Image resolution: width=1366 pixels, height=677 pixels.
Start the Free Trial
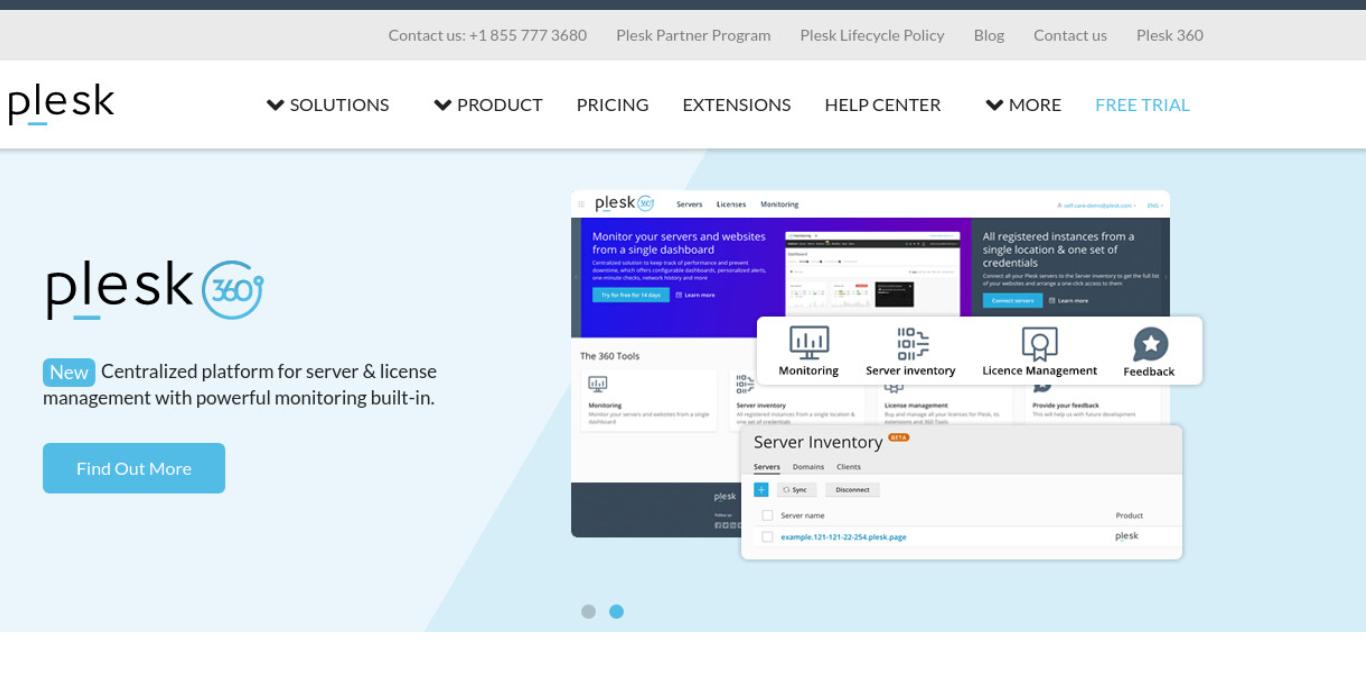(x=1142, y=105)
